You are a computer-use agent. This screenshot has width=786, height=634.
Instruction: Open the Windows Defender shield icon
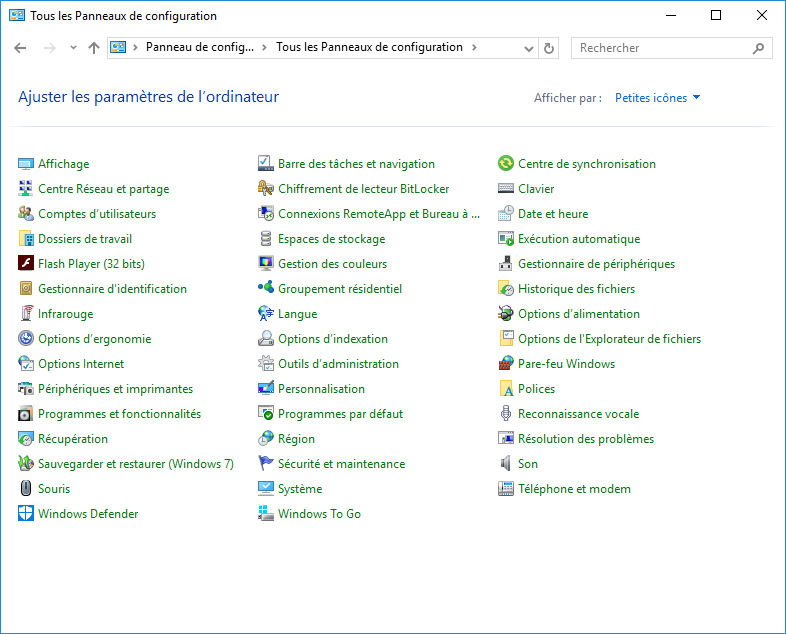tap(26, 514)
